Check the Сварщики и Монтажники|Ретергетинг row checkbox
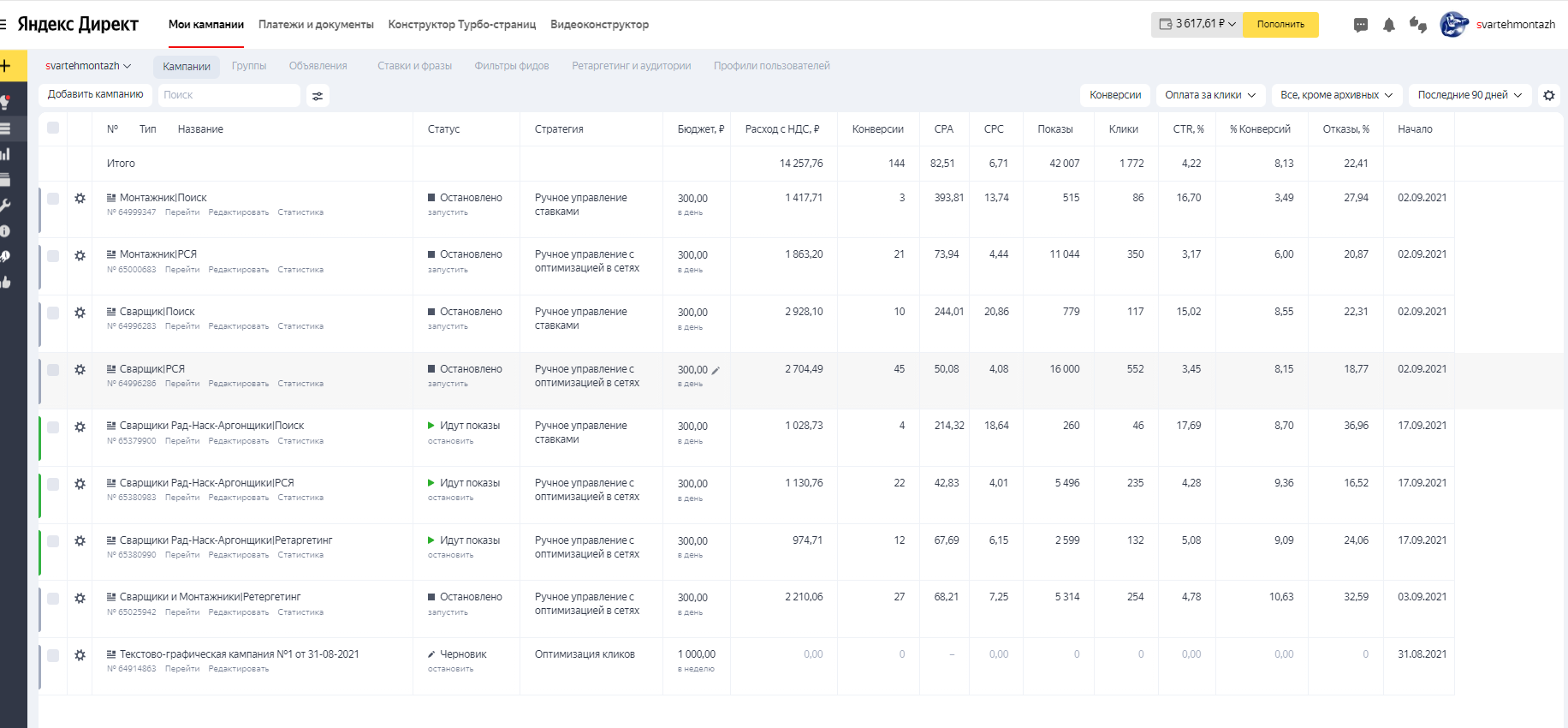The width and height of the screenshot is (1568, 728). (x=53, y=598)
